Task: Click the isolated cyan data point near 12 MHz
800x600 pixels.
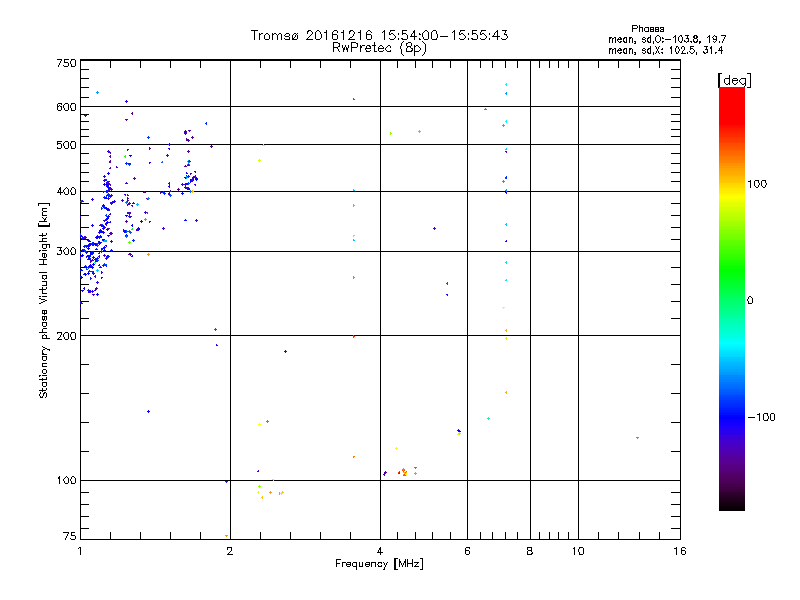Action: pyautogui.click(x=637, y=438)
